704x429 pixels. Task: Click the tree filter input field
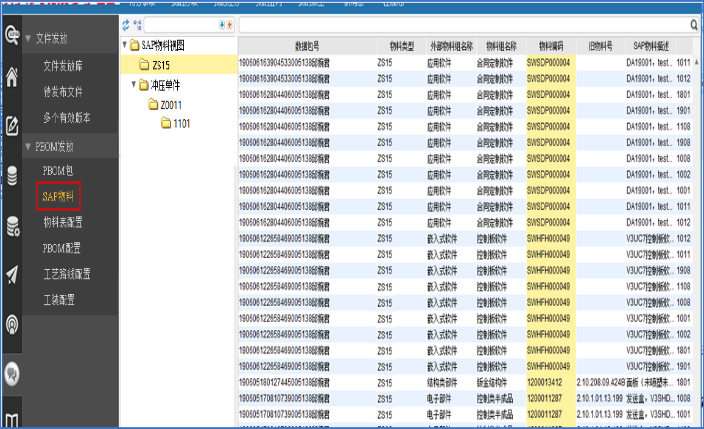click(x=178, y=23)
